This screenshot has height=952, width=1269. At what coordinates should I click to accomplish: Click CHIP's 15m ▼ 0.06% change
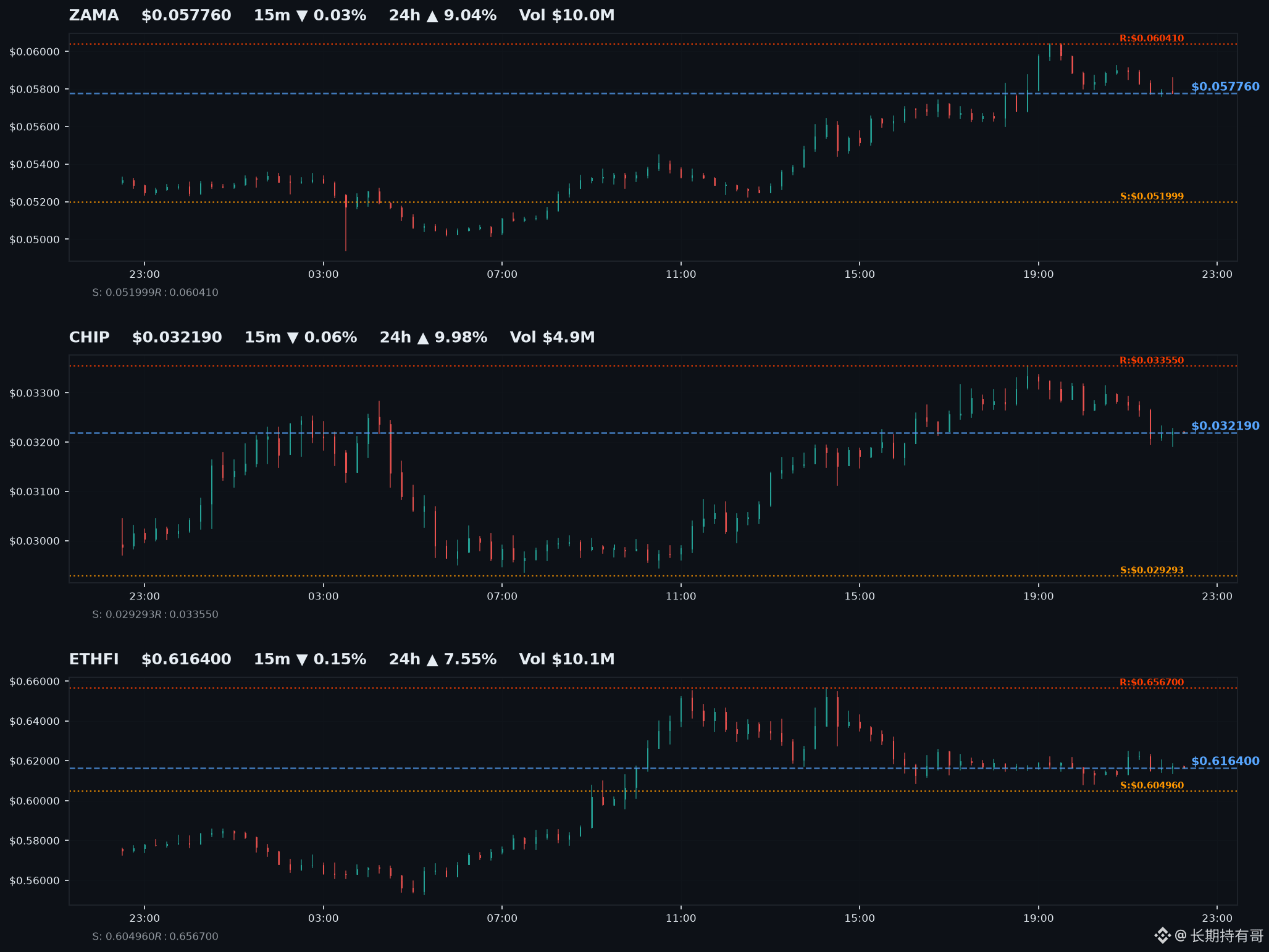(301, 337)
